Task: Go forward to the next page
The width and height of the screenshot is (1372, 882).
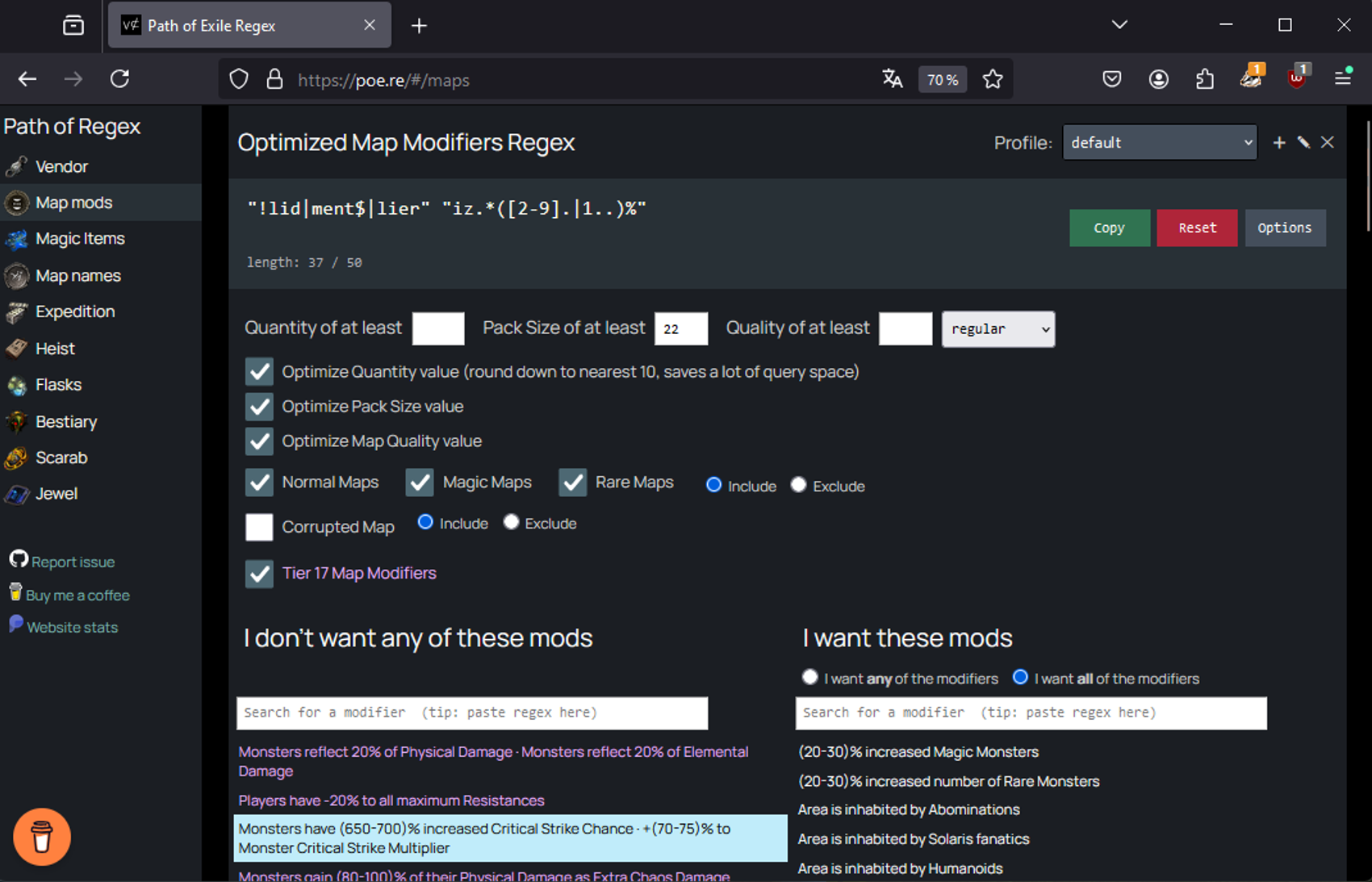Action: click(73, 79)
